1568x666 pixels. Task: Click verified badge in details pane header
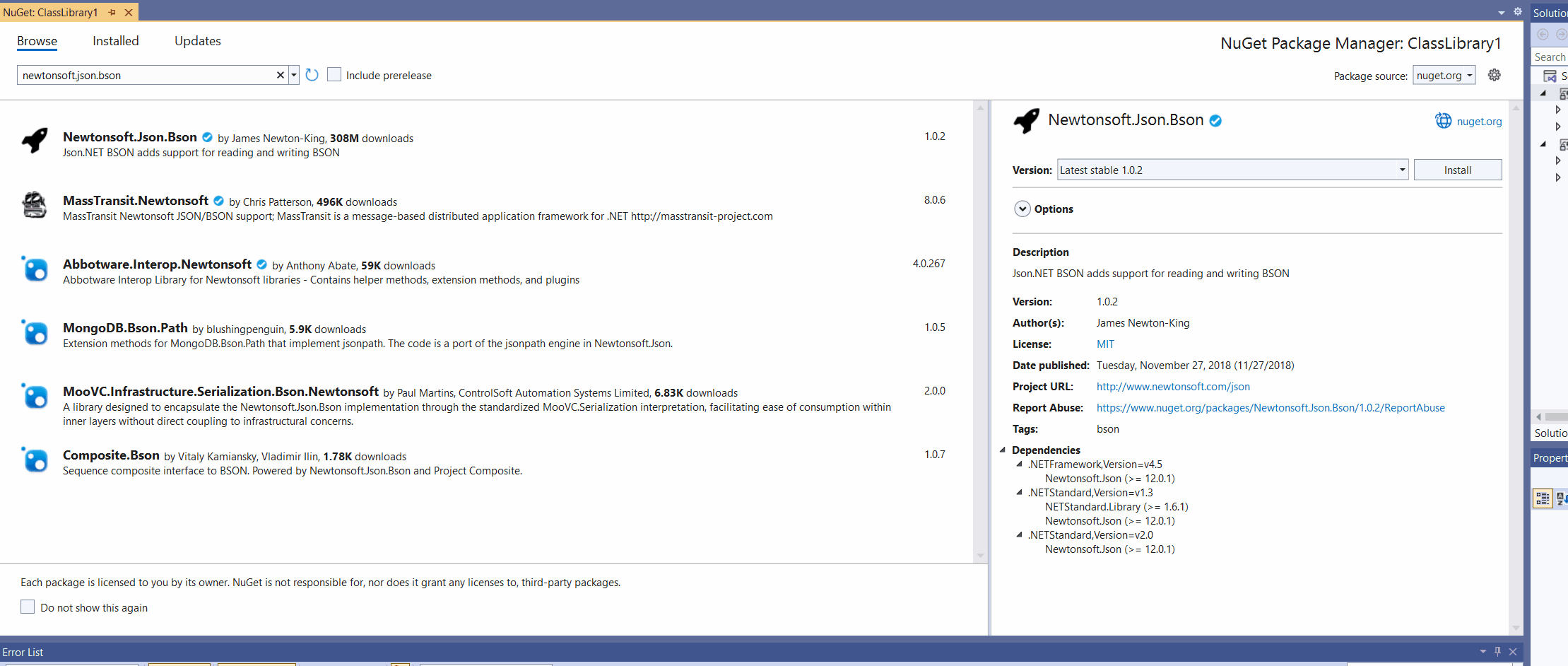pyautogui.click(x=1215, y=121)
